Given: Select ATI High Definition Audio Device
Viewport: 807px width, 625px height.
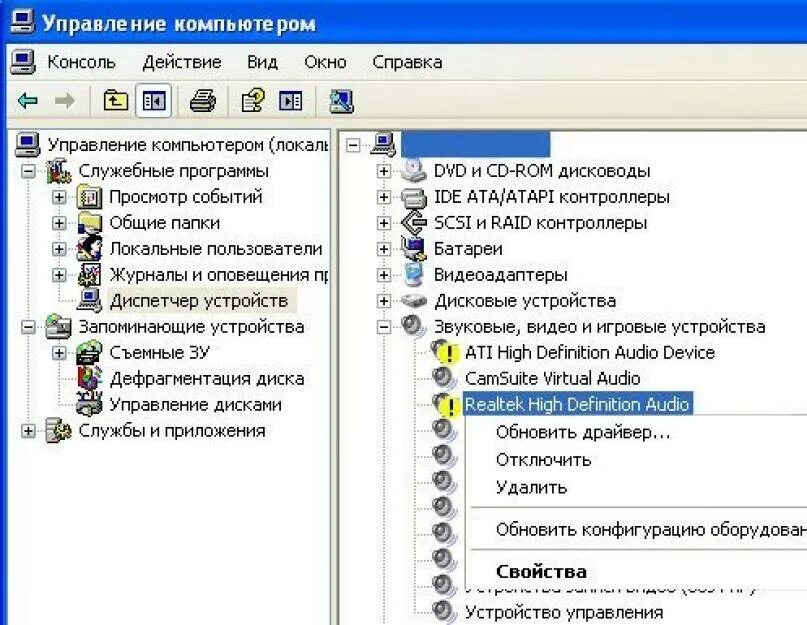Looking at the screenshot, I should [589, 353].
